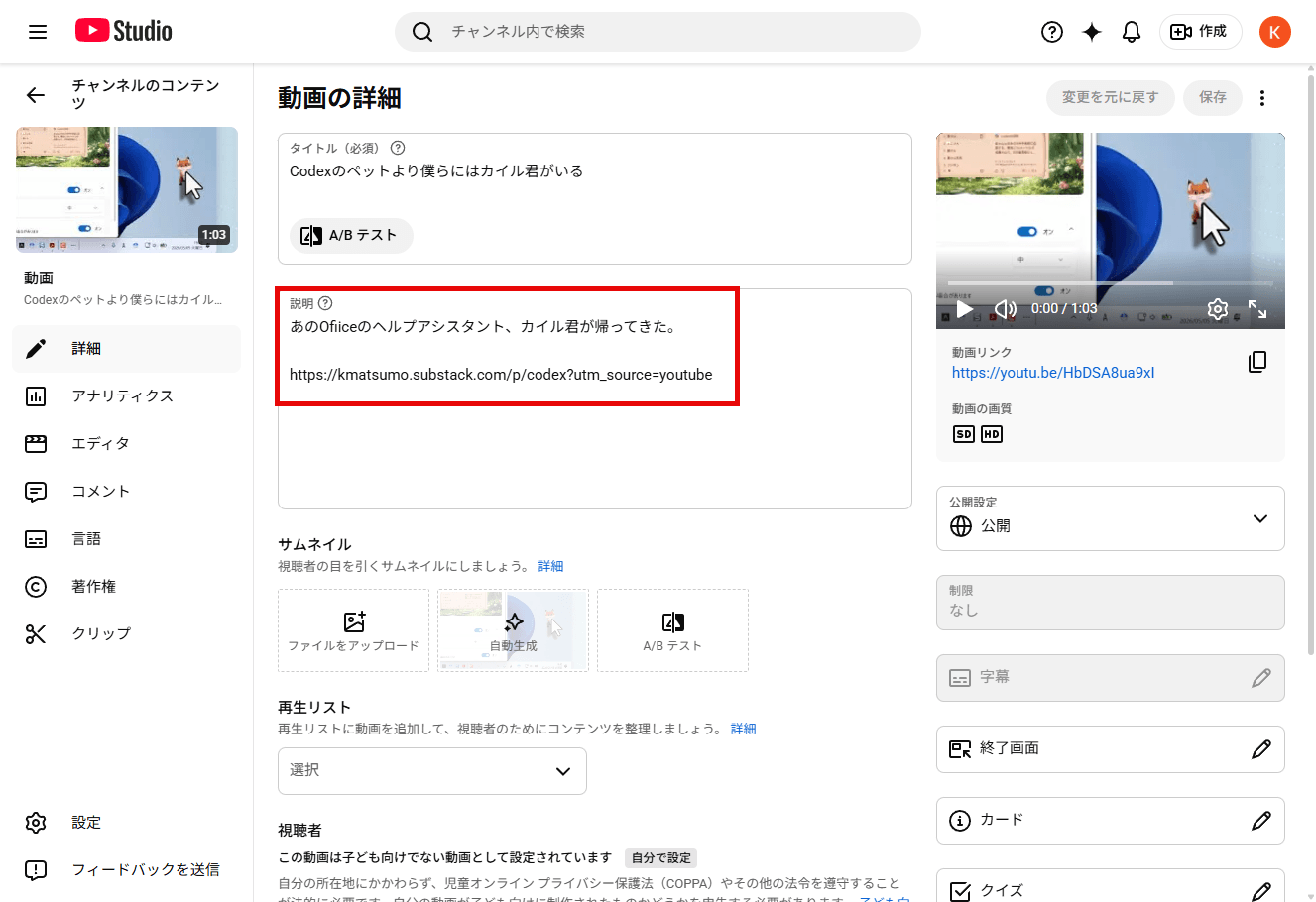Open the help question mark icon
1316x902 pixels.
tap(1052, 32)
